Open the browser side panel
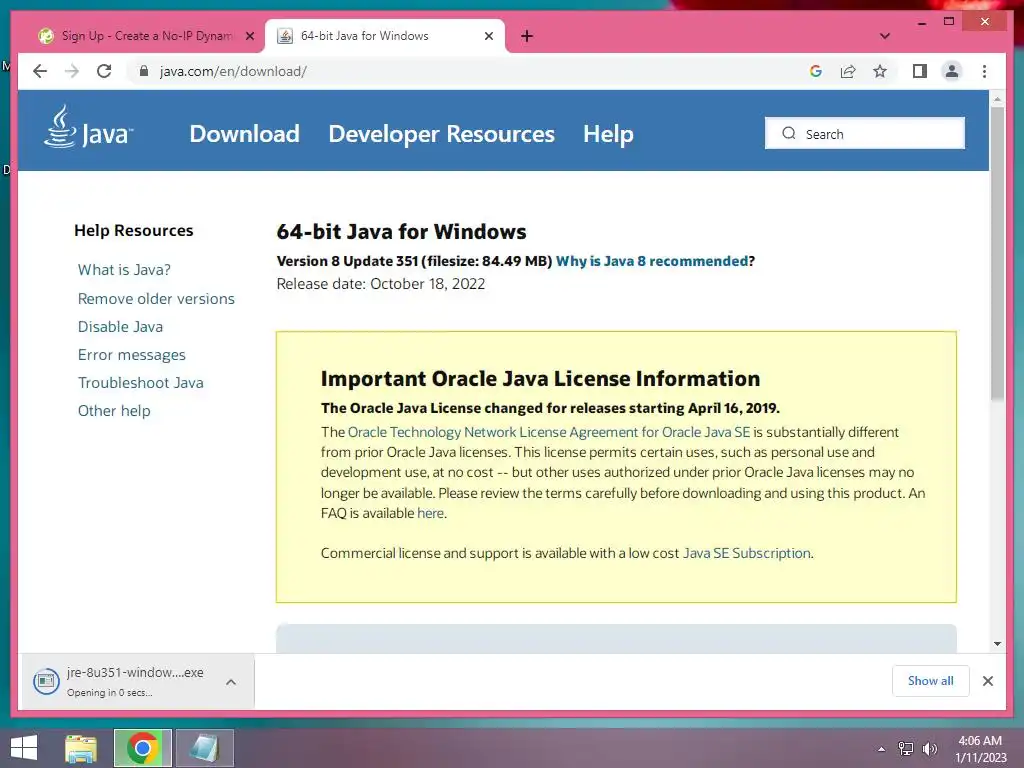 (x=920, y=71)
